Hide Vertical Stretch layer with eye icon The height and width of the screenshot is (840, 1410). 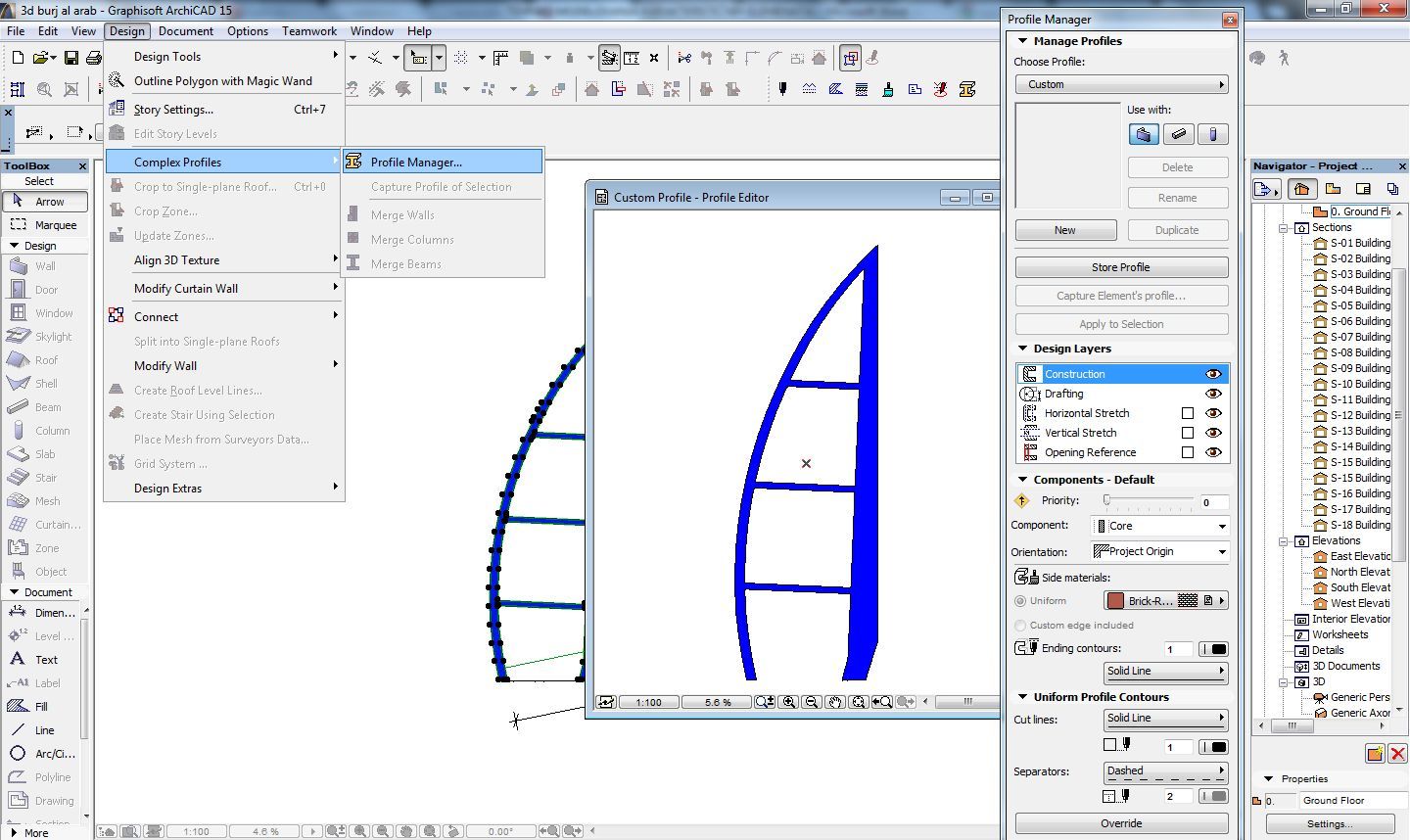tap(1213, 433)
